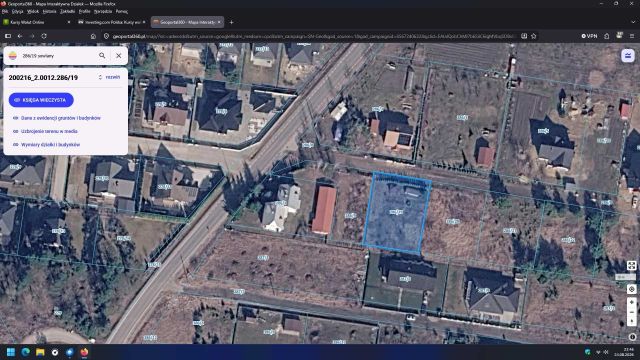Viewport: 640px width, 360px height.
Task: Open Firefox hamburger application menu
Action: click(632, 36)
